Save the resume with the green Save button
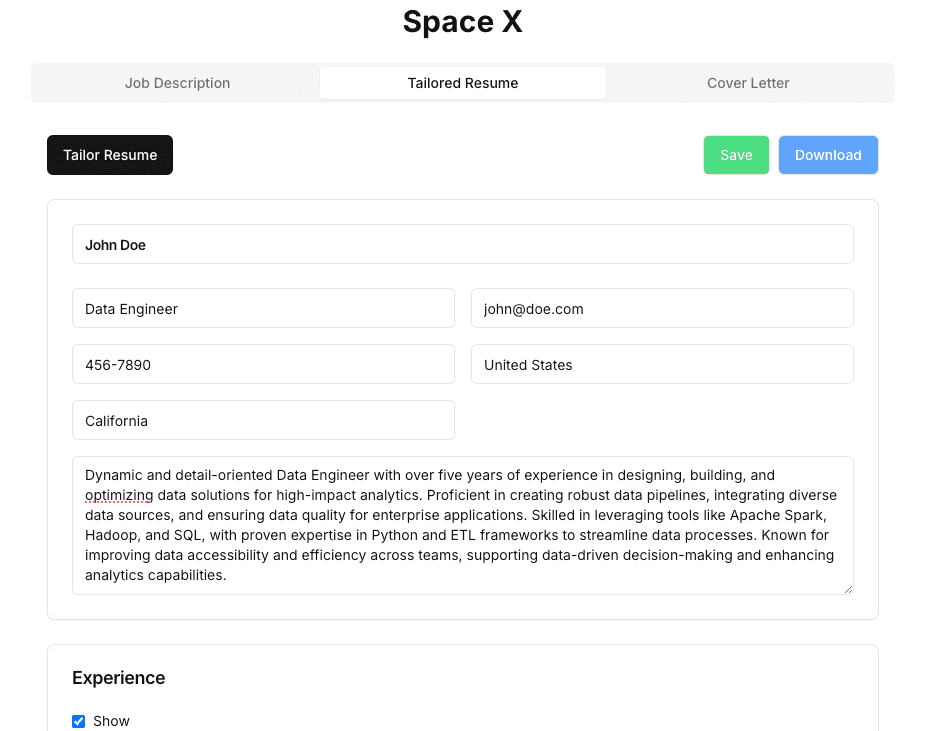Image resolution: width=929 pixels, height=731 pixels. click(x=736, y=155)
